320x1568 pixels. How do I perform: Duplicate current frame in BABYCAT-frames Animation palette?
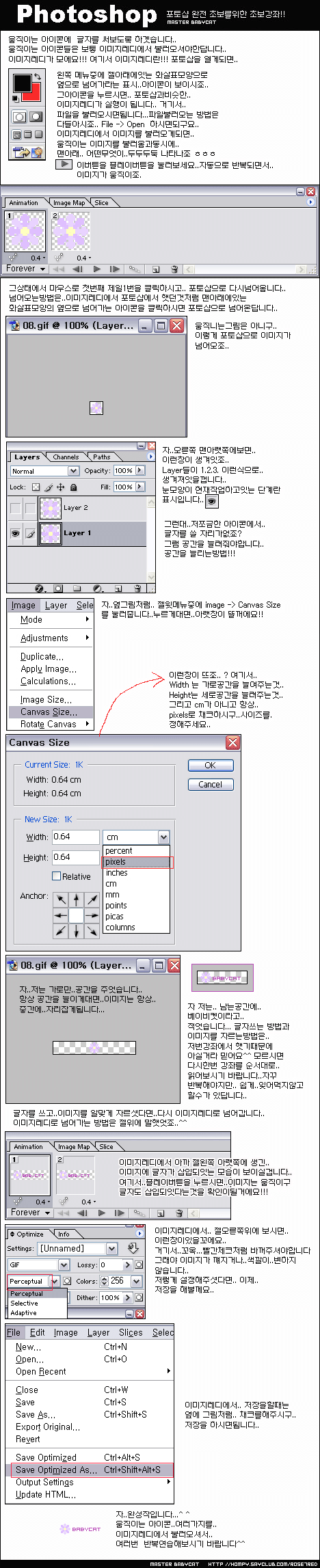(x=160, y=1213)
